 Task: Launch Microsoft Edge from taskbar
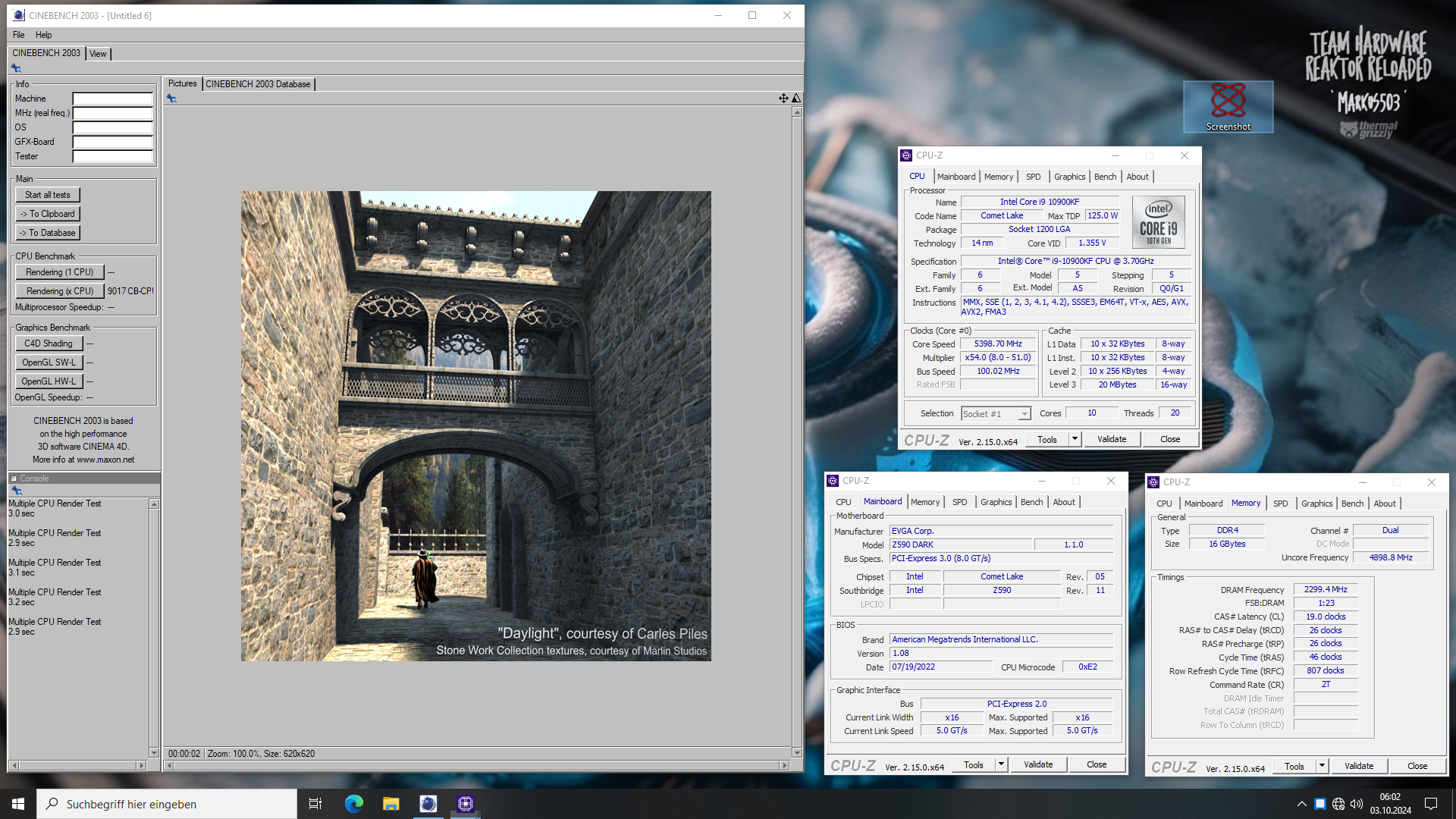pos(353,804)
